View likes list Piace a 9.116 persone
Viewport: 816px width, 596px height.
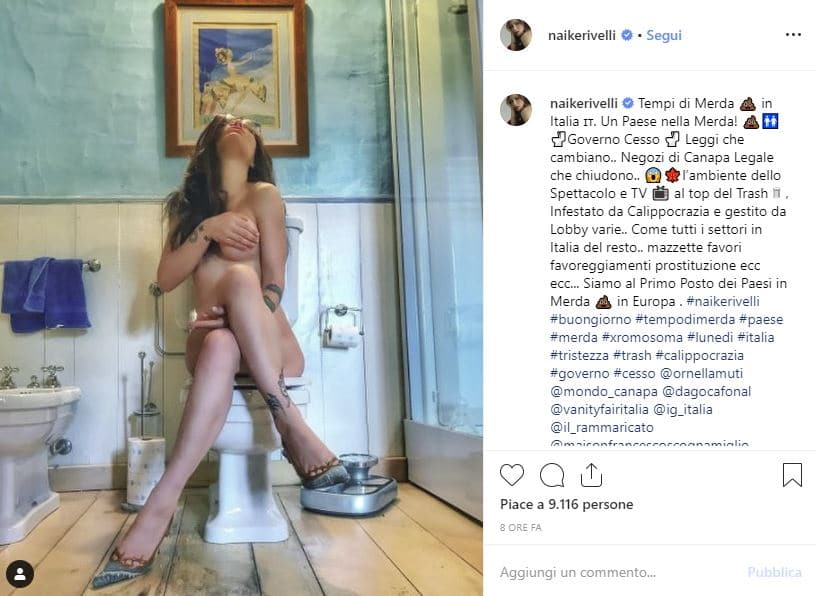click(x=566, y=504)
